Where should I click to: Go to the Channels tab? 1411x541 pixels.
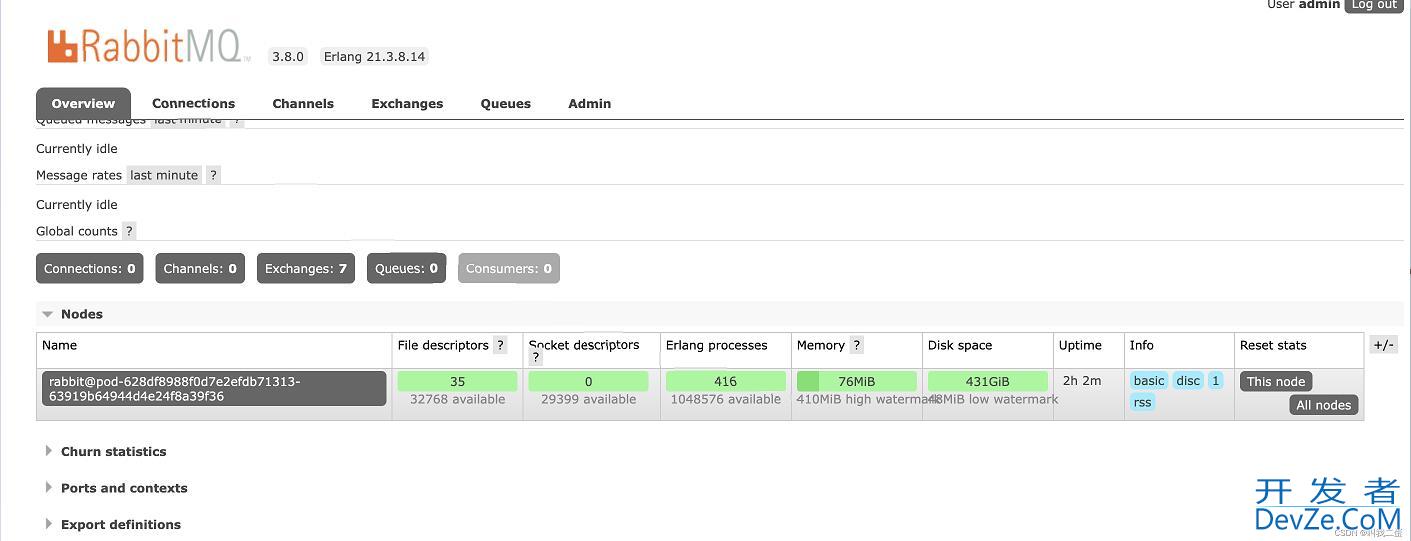[303, 103]
